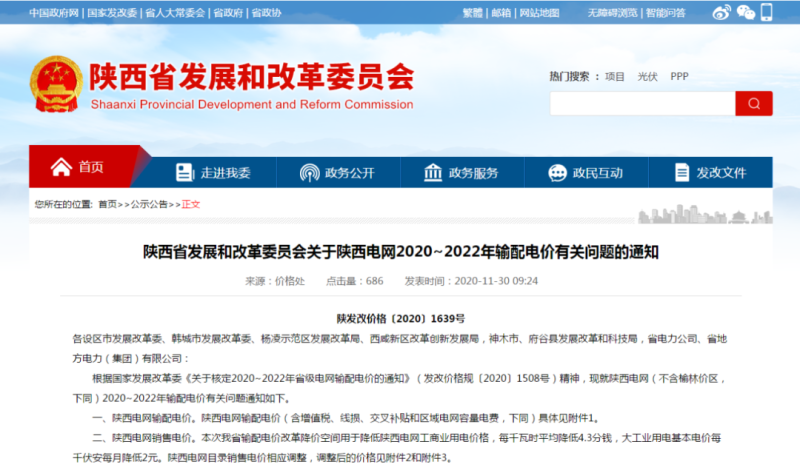The image size is (800, 470).
Task: Click breadcrumb link 首页
Action: [107, 204]
